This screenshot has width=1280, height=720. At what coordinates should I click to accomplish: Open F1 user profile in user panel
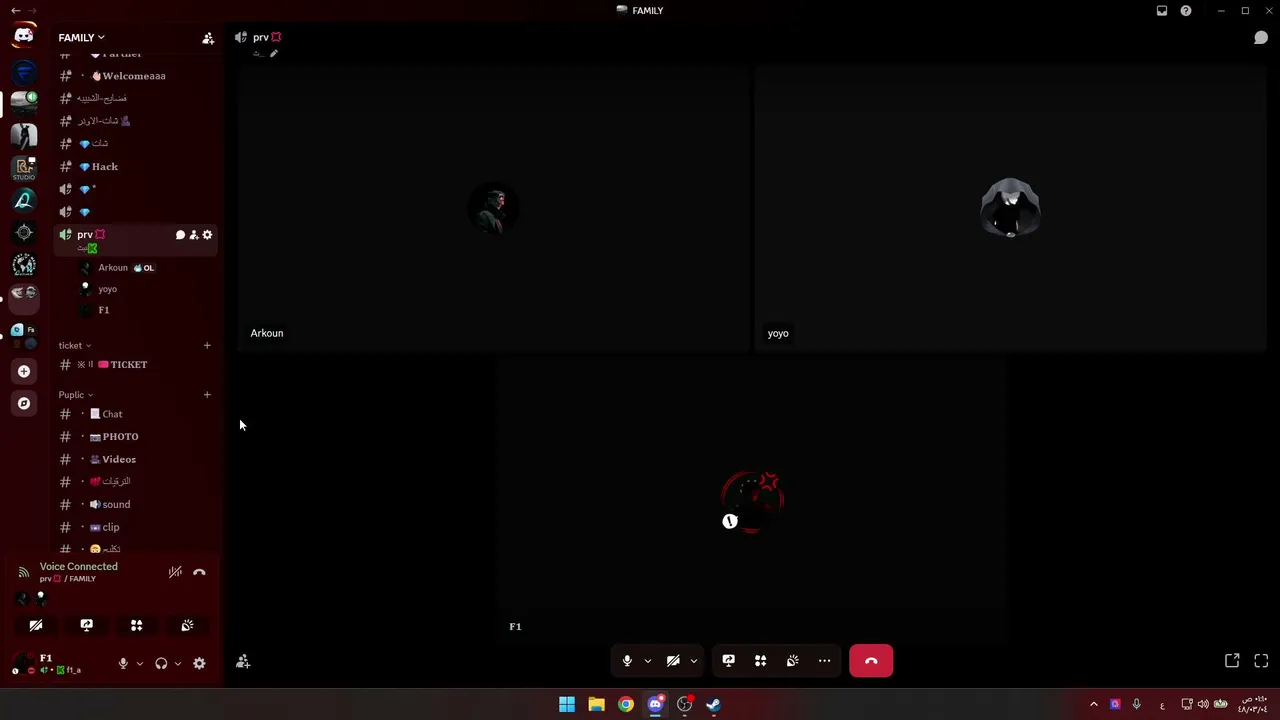58,663
